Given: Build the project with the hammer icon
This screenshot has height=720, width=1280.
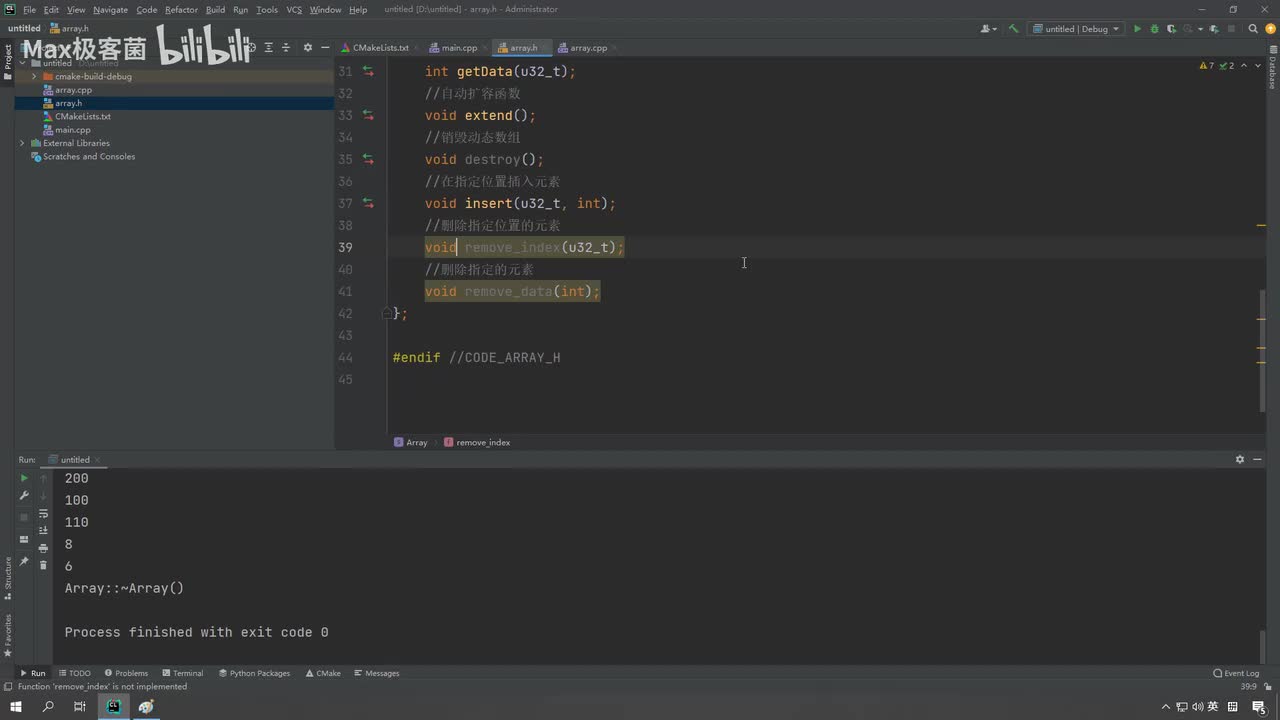Looking at the screenshot, I should 1013,29.
